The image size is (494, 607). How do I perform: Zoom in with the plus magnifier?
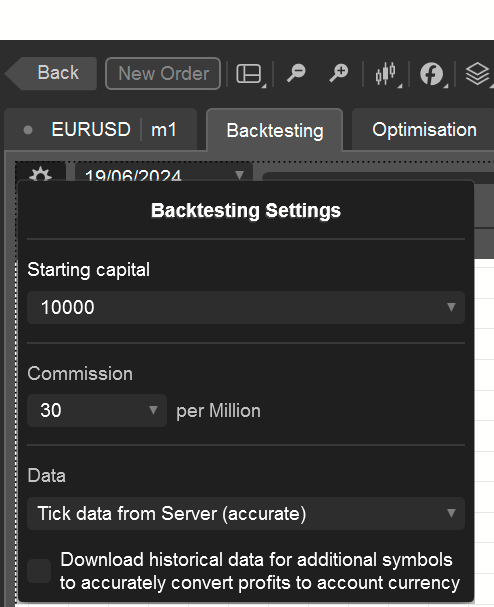pos(339,73)
